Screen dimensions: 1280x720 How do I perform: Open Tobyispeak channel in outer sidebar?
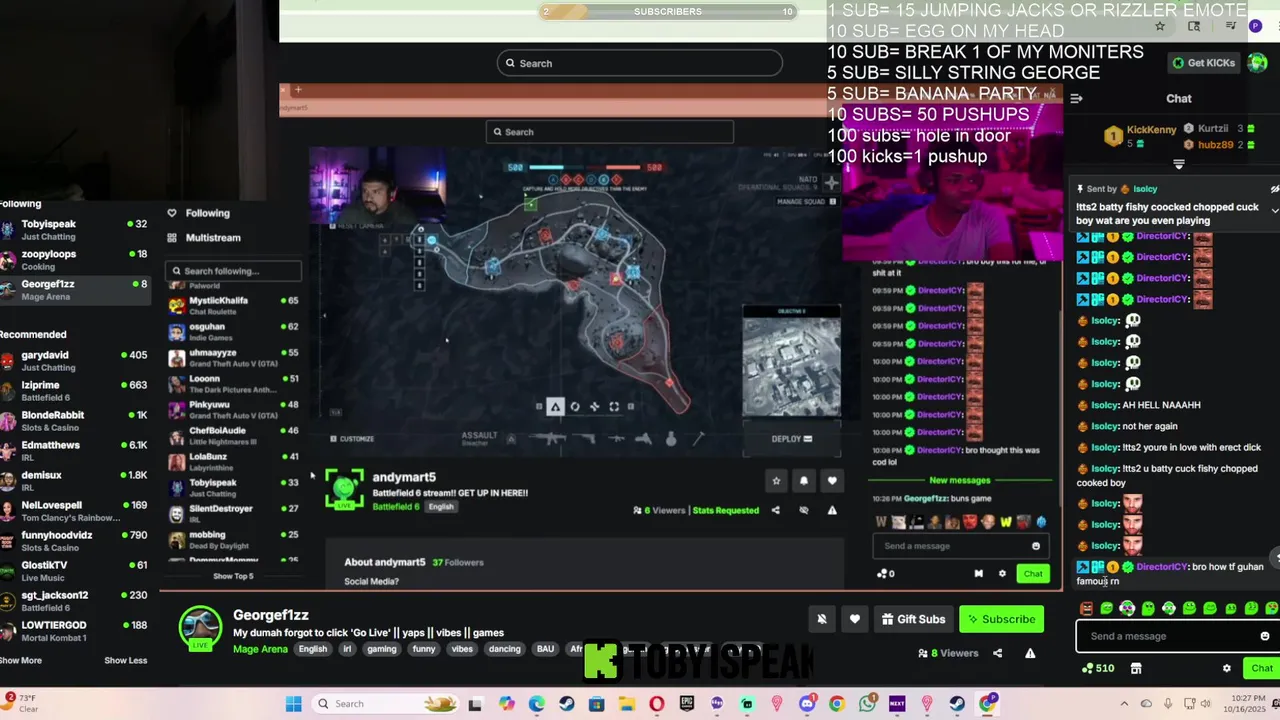[x=74, y=229]
